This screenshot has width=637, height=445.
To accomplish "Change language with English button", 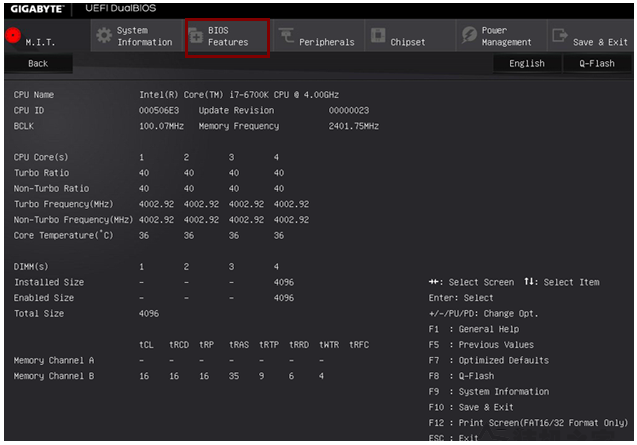I will (527, 63).
